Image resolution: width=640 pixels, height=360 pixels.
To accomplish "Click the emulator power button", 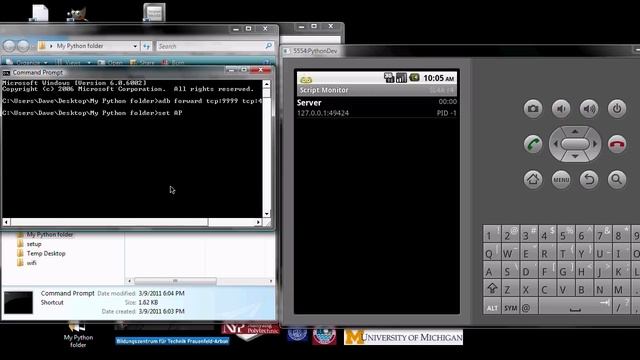I will pos(617,109).
